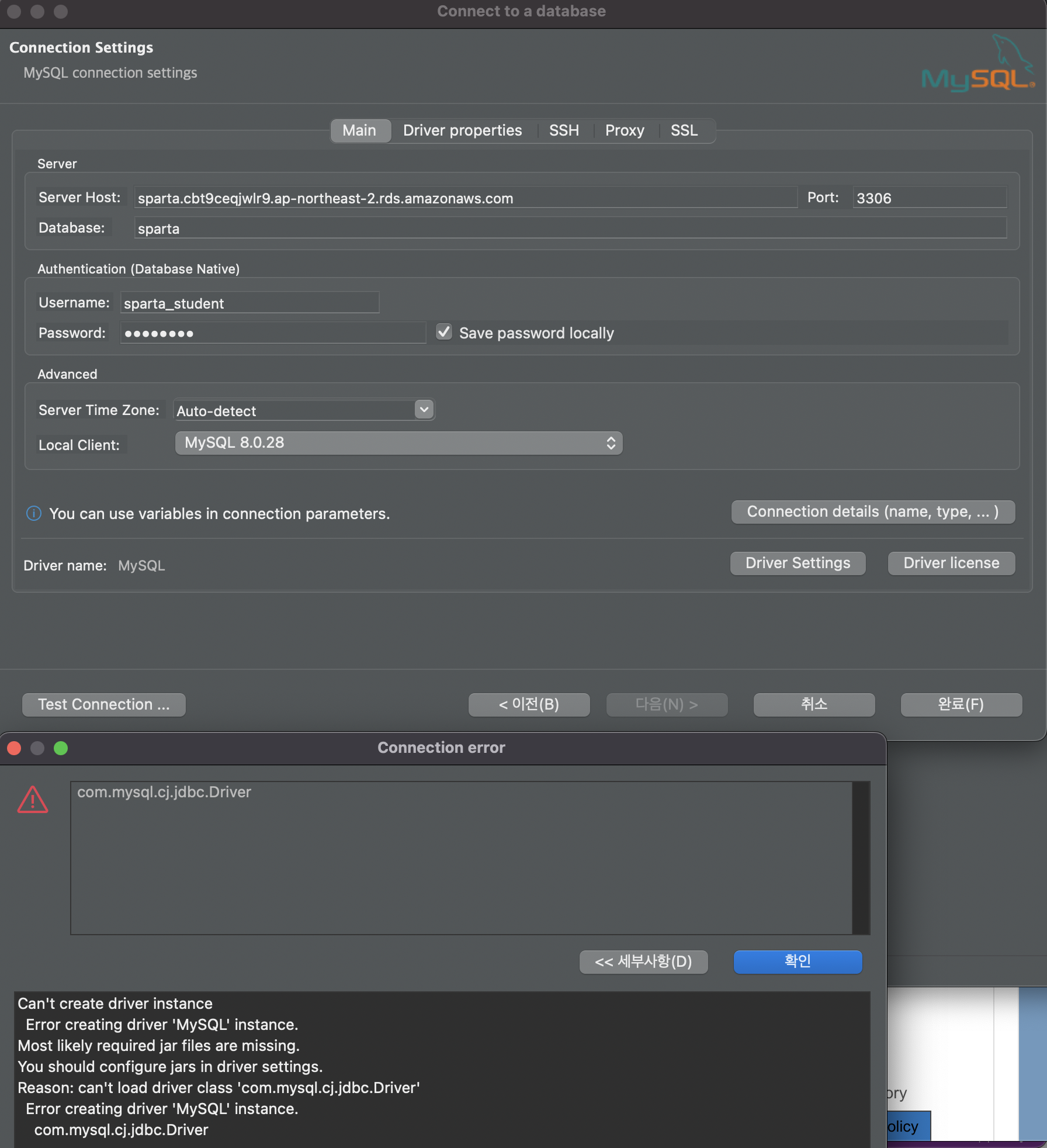Click the error message box scrollbar
Screen dimensions: 1047x1148
[861, 858]
